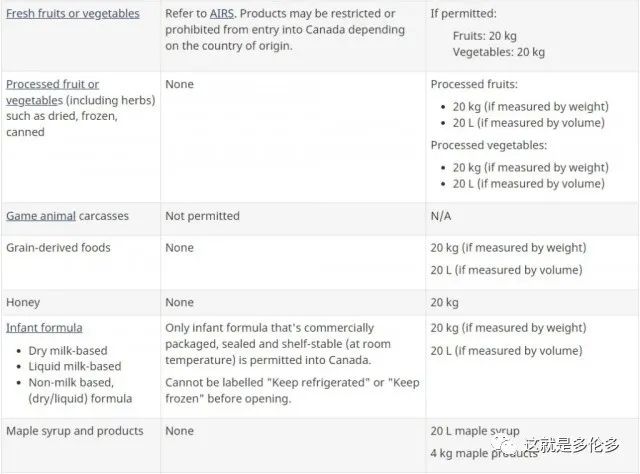
Task: Open the Fresh fruits or vegetables link
Action: point(73,13)
